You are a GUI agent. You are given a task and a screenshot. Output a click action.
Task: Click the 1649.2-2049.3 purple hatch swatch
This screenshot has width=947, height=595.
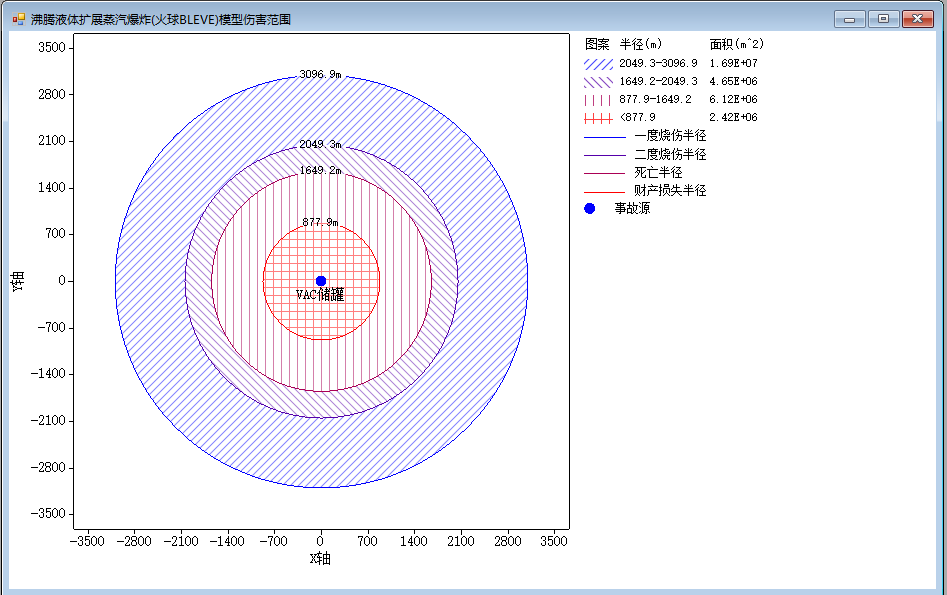click(599, 82)
